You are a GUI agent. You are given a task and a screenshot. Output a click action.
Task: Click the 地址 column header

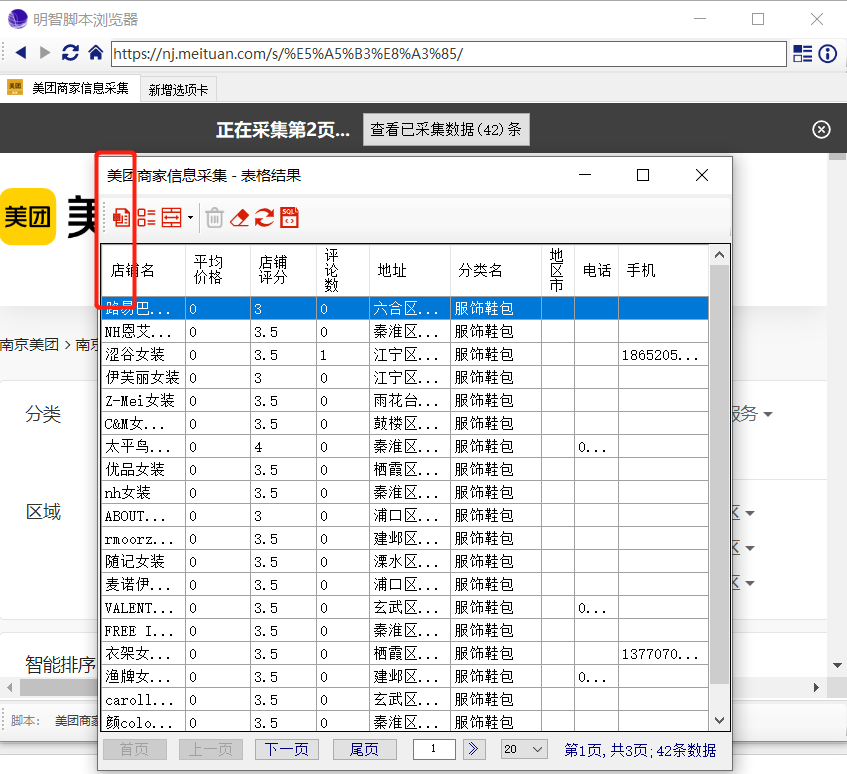tap(410, 270)
